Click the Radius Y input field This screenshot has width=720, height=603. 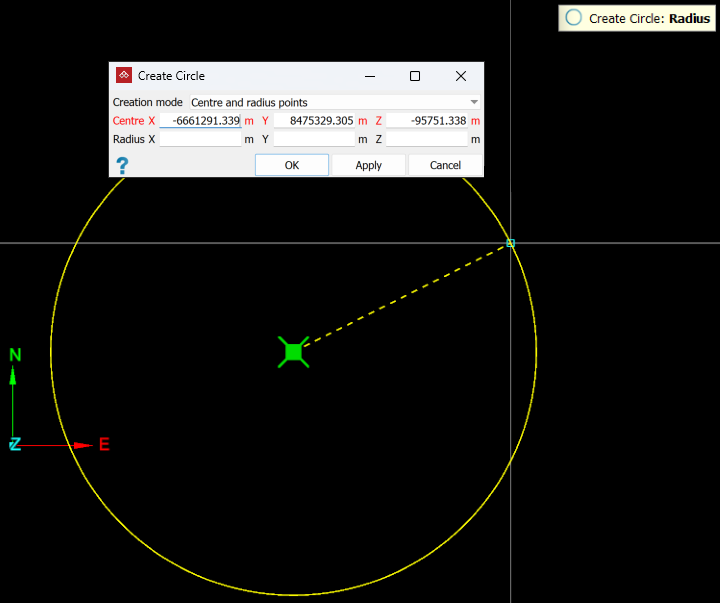314,139
